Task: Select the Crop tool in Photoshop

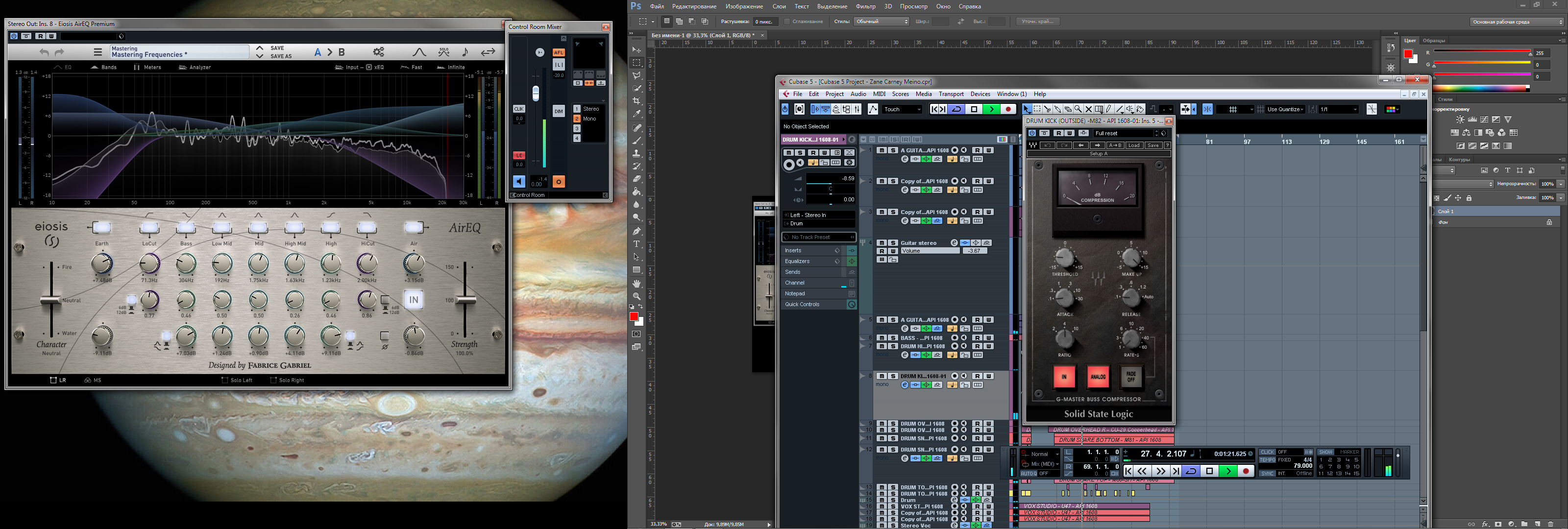Action: [637, 101]
